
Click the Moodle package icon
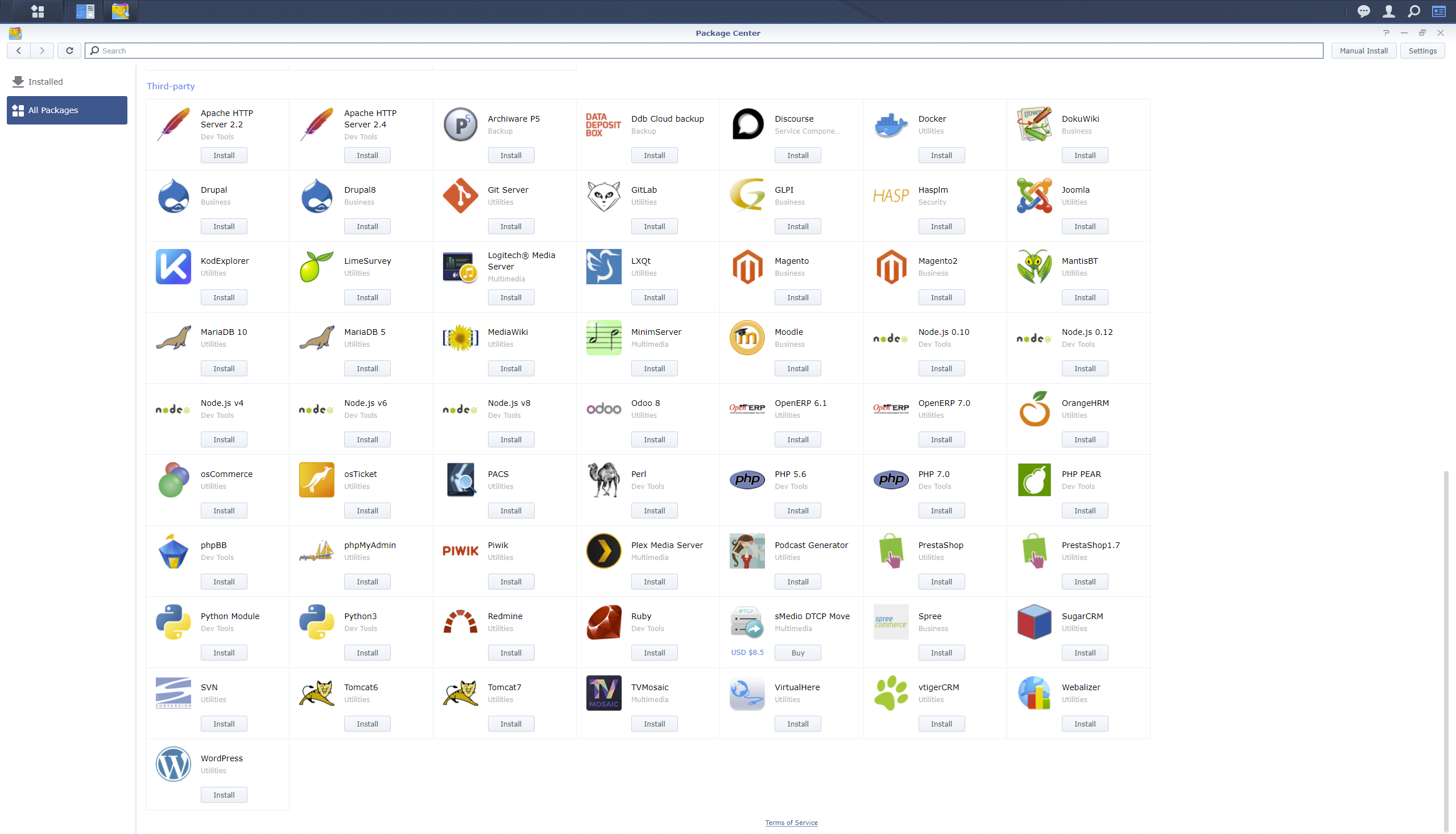point(747,337)
